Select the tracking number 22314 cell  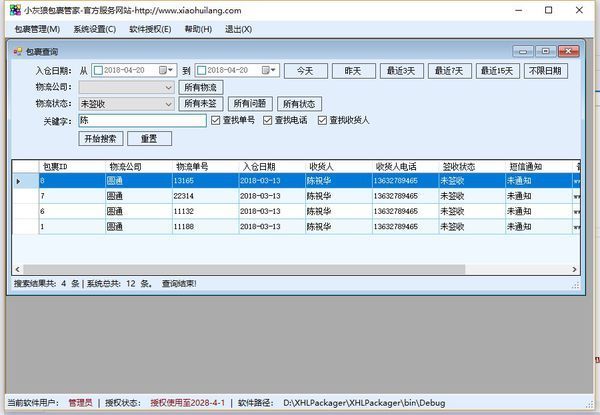[205, 196]
